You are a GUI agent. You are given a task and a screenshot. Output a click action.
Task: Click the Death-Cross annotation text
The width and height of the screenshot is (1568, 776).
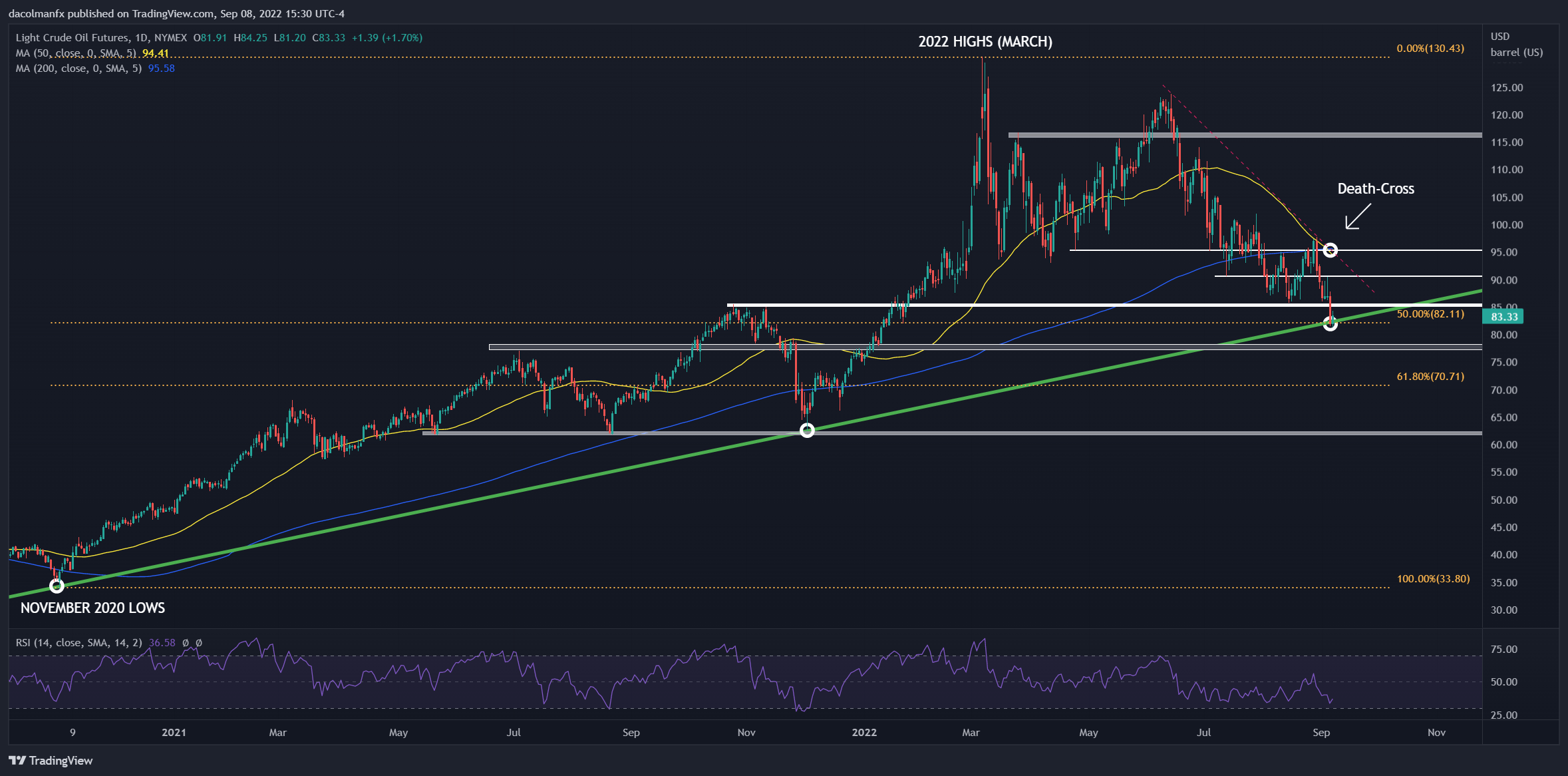[1376, 189]
